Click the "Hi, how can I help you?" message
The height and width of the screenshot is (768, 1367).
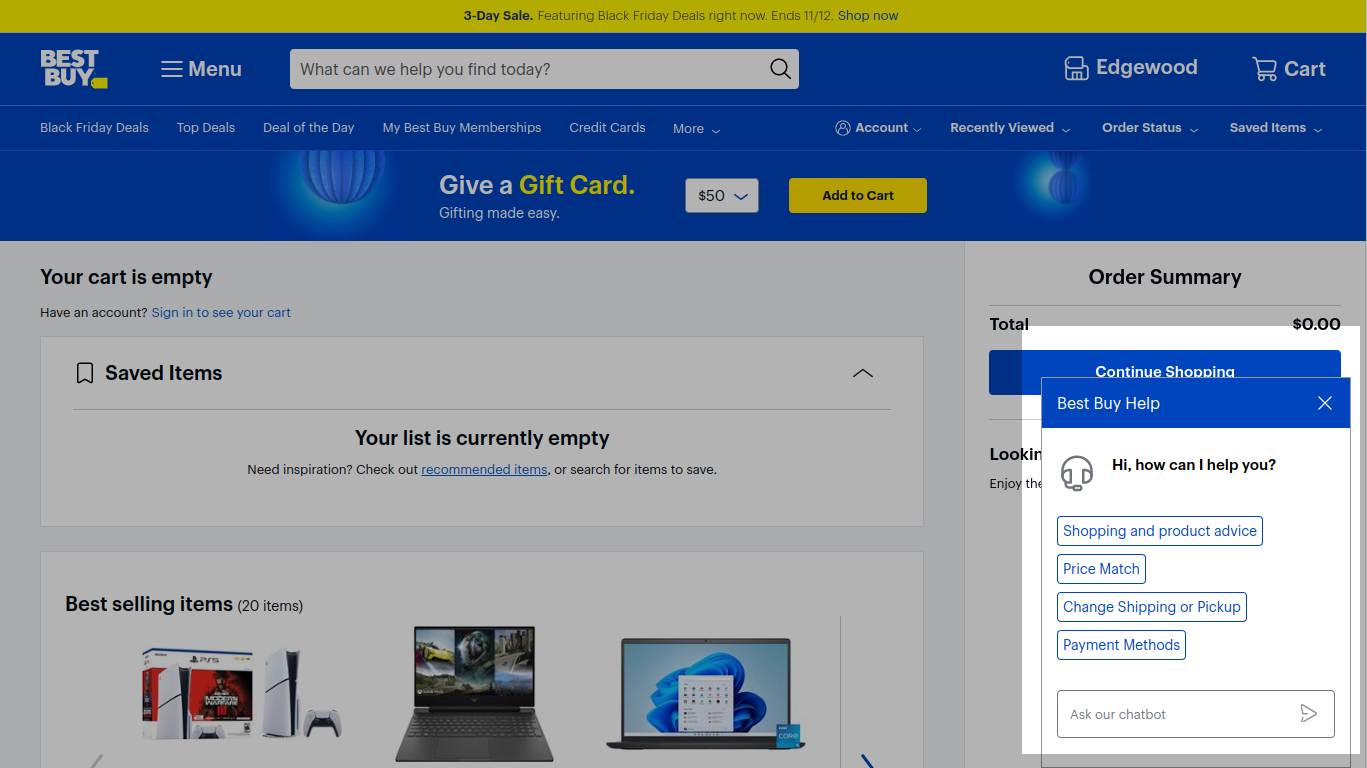(1194, 465)
